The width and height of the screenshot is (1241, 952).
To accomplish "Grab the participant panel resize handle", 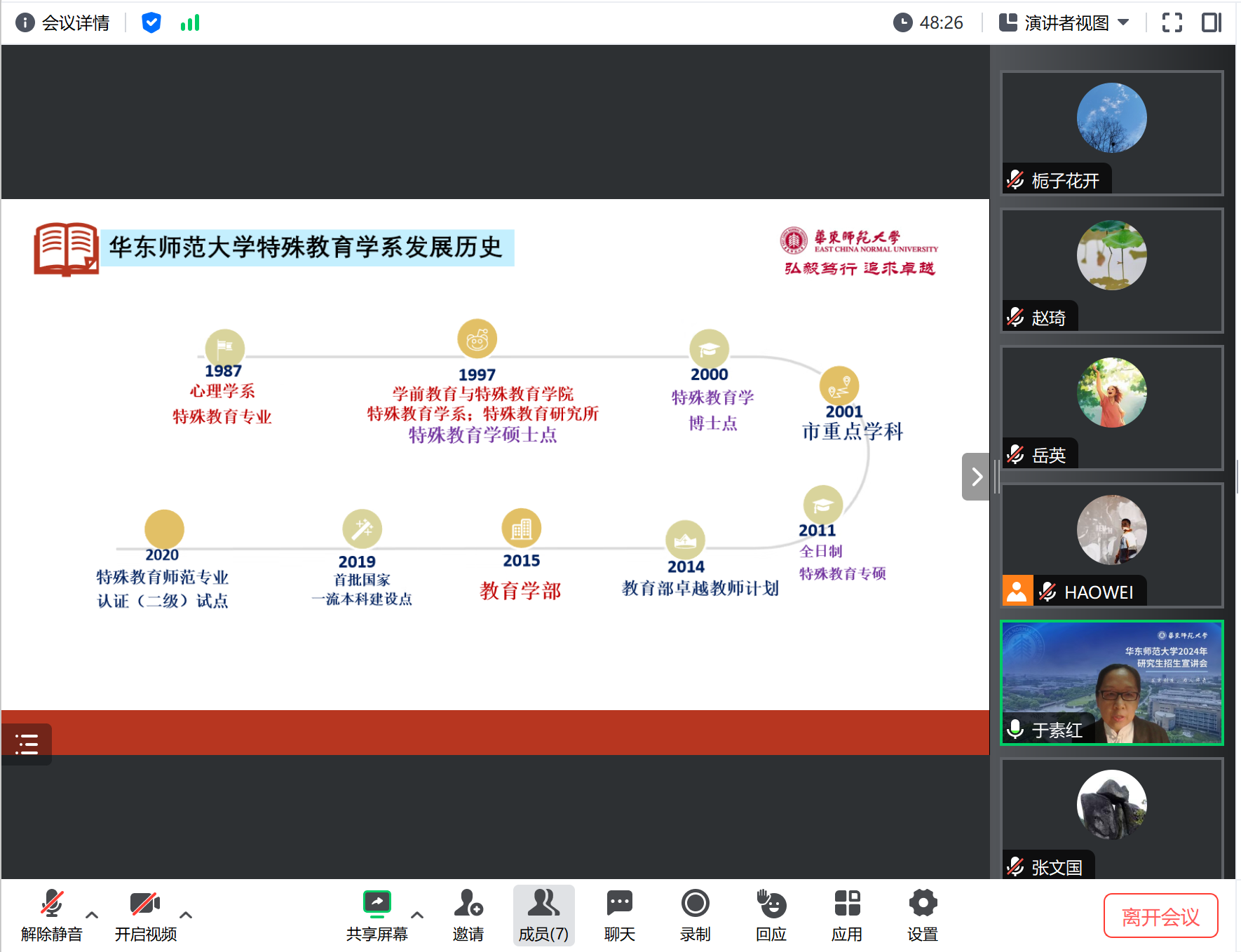I will pos(996,477).
